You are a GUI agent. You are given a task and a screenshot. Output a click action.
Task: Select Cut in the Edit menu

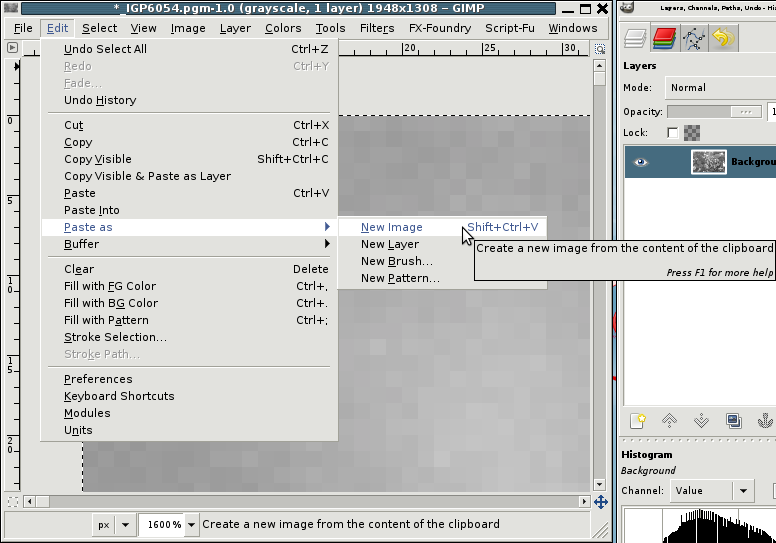190,125
